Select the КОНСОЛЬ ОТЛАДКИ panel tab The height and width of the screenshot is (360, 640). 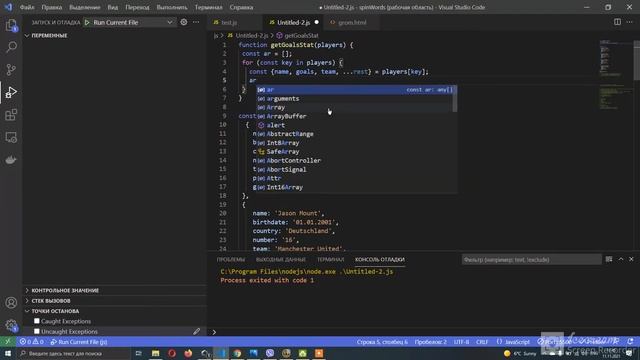coord(380,260)
